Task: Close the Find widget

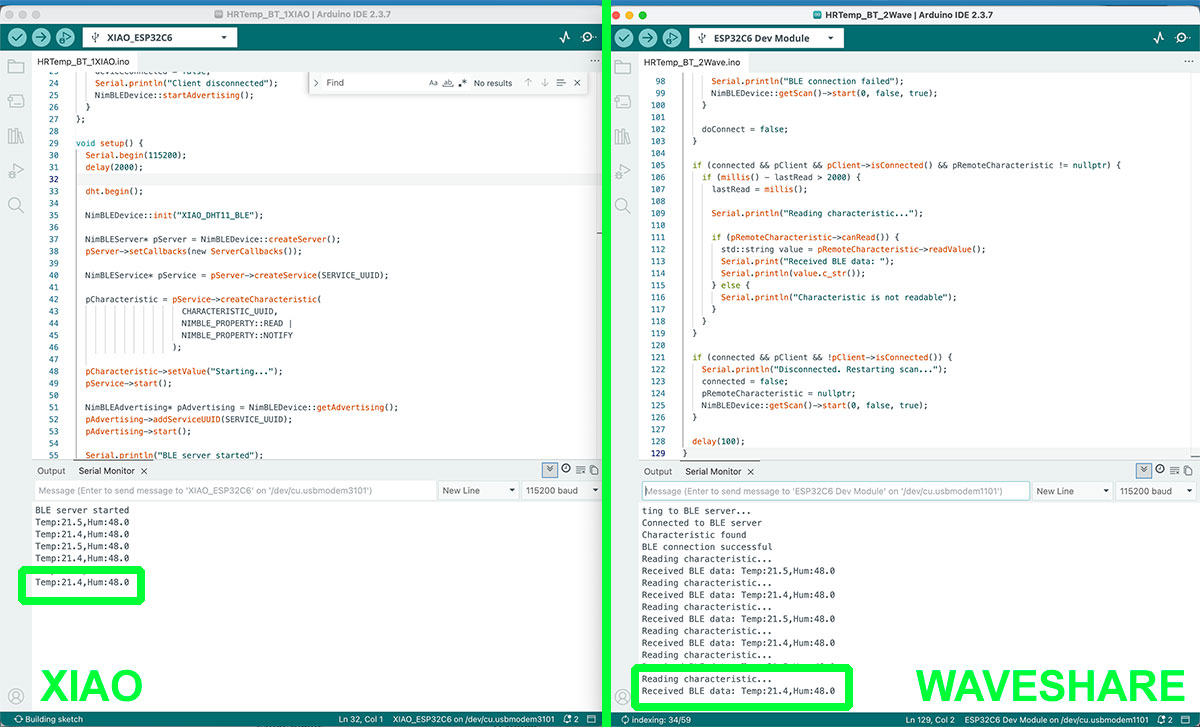Action: [577, 83]
